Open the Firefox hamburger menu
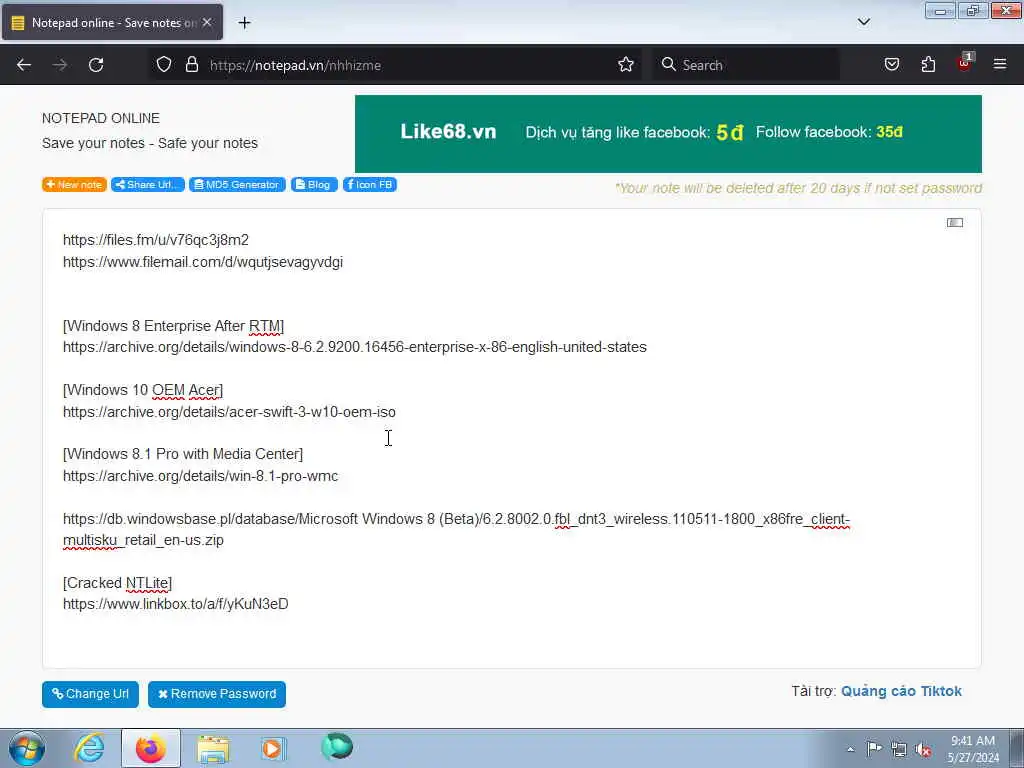 click(1000, 64)
